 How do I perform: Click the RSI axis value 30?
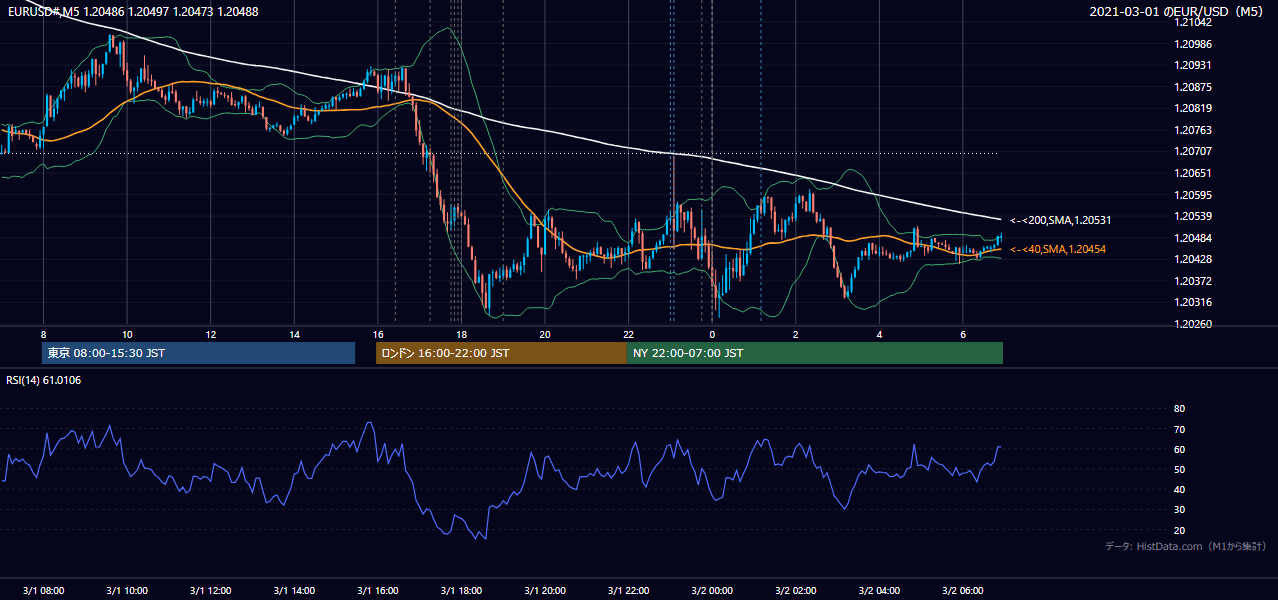pyautogui.click(x=1179, y=510)
